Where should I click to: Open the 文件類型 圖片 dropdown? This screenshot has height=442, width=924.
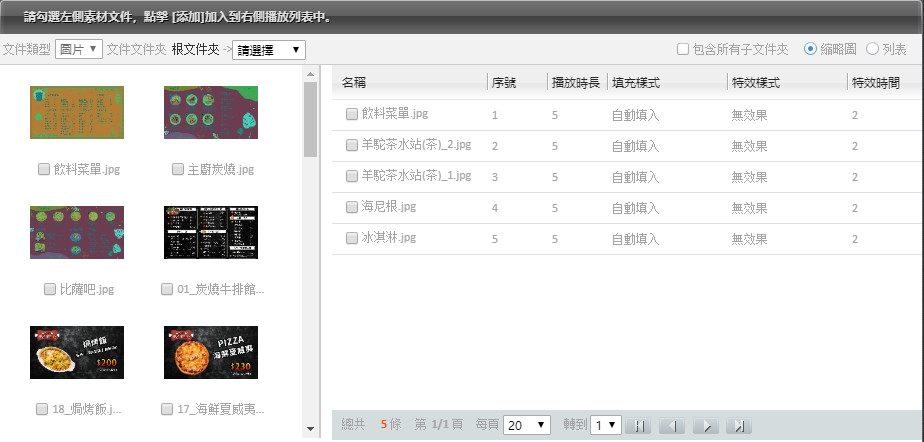coord(79,49)
